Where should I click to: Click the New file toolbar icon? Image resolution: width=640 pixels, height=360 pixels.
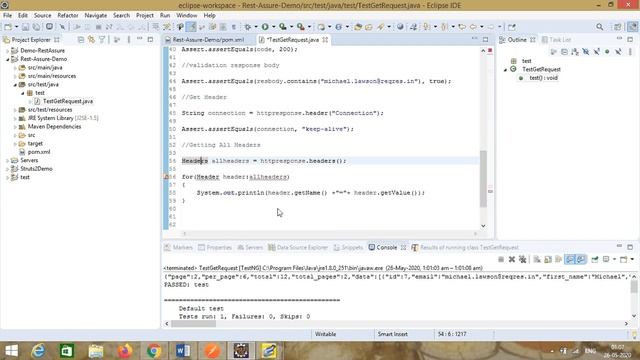pos(8,27)
